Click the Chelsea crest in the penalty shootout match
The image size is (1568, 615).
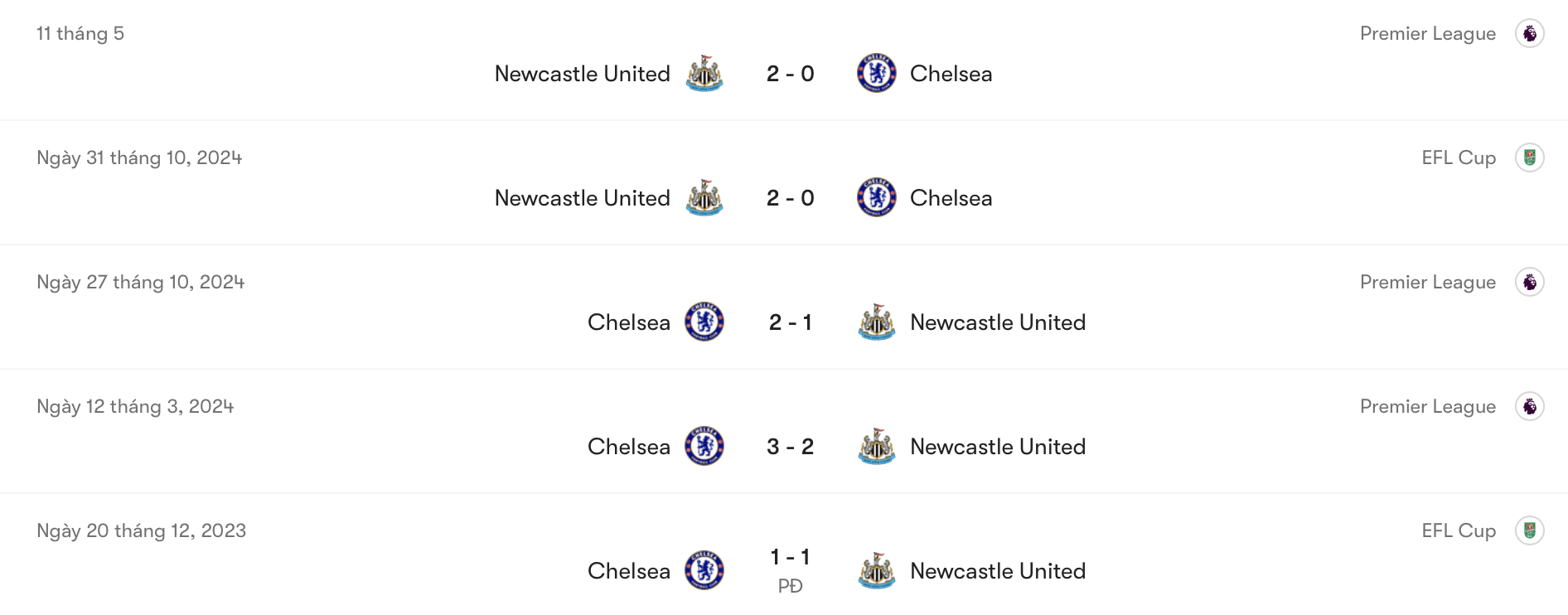tap(704, 570)
